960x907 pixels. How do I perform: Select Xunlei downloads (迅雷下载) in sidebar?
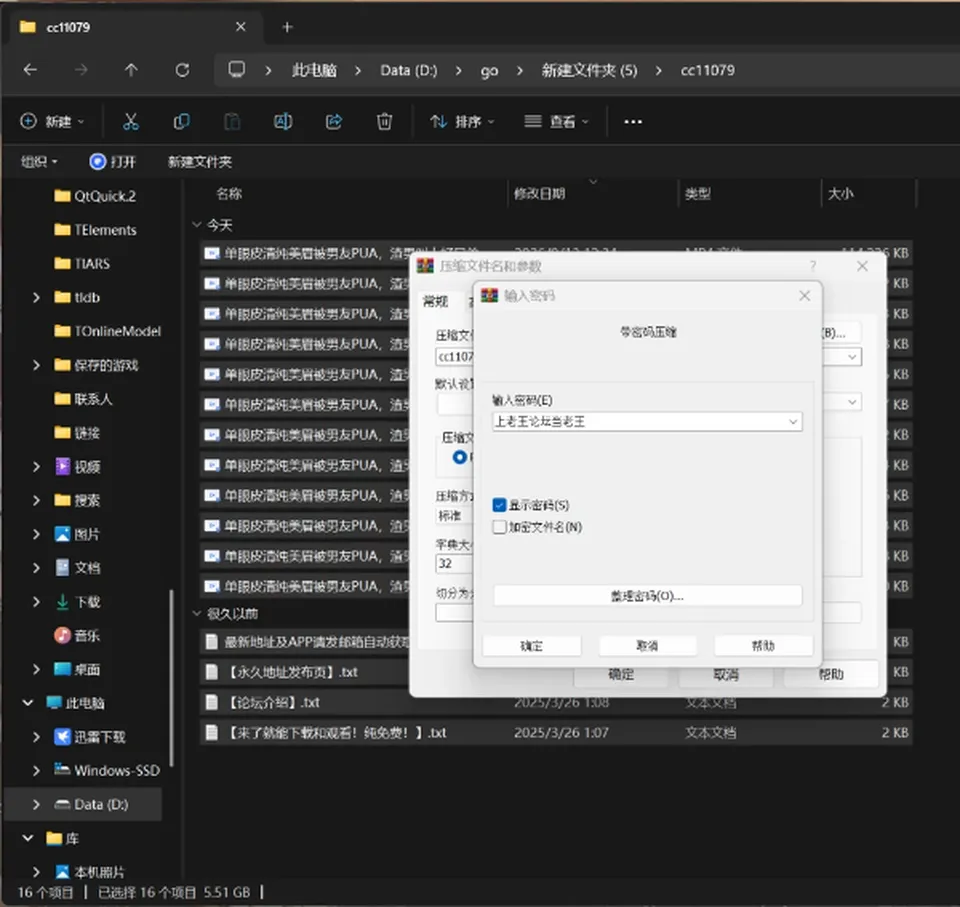(x=89, y=737)
